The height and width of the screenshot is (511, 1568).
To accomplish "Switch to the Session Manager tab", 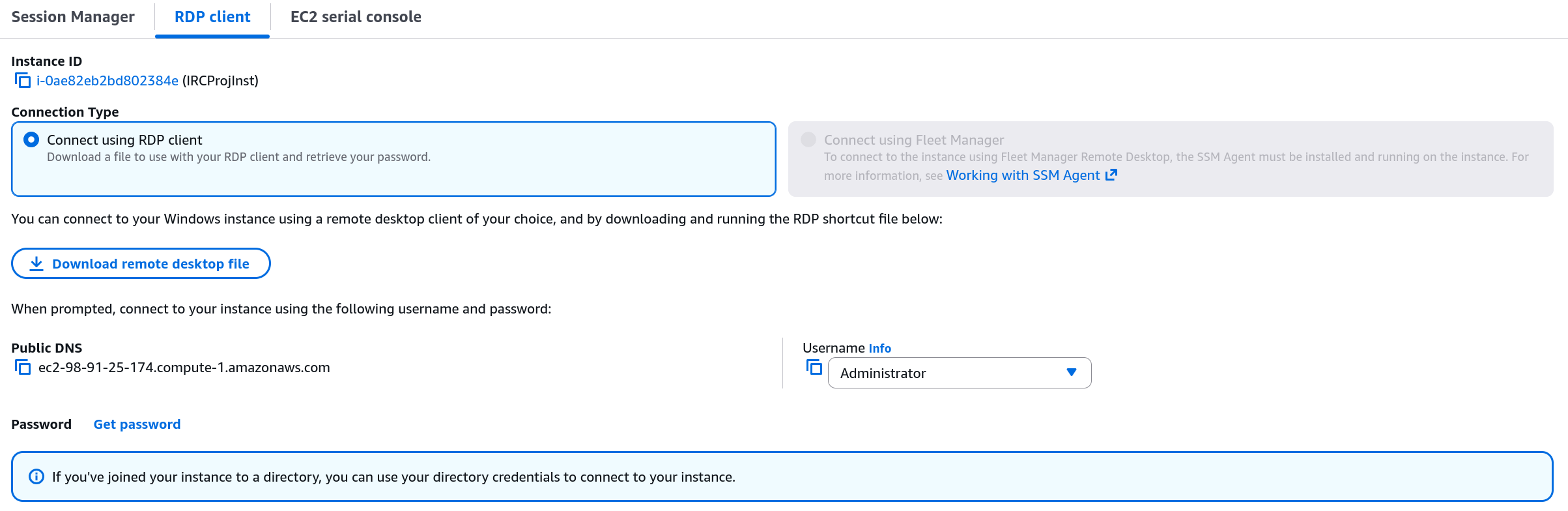I will (73, 17).
